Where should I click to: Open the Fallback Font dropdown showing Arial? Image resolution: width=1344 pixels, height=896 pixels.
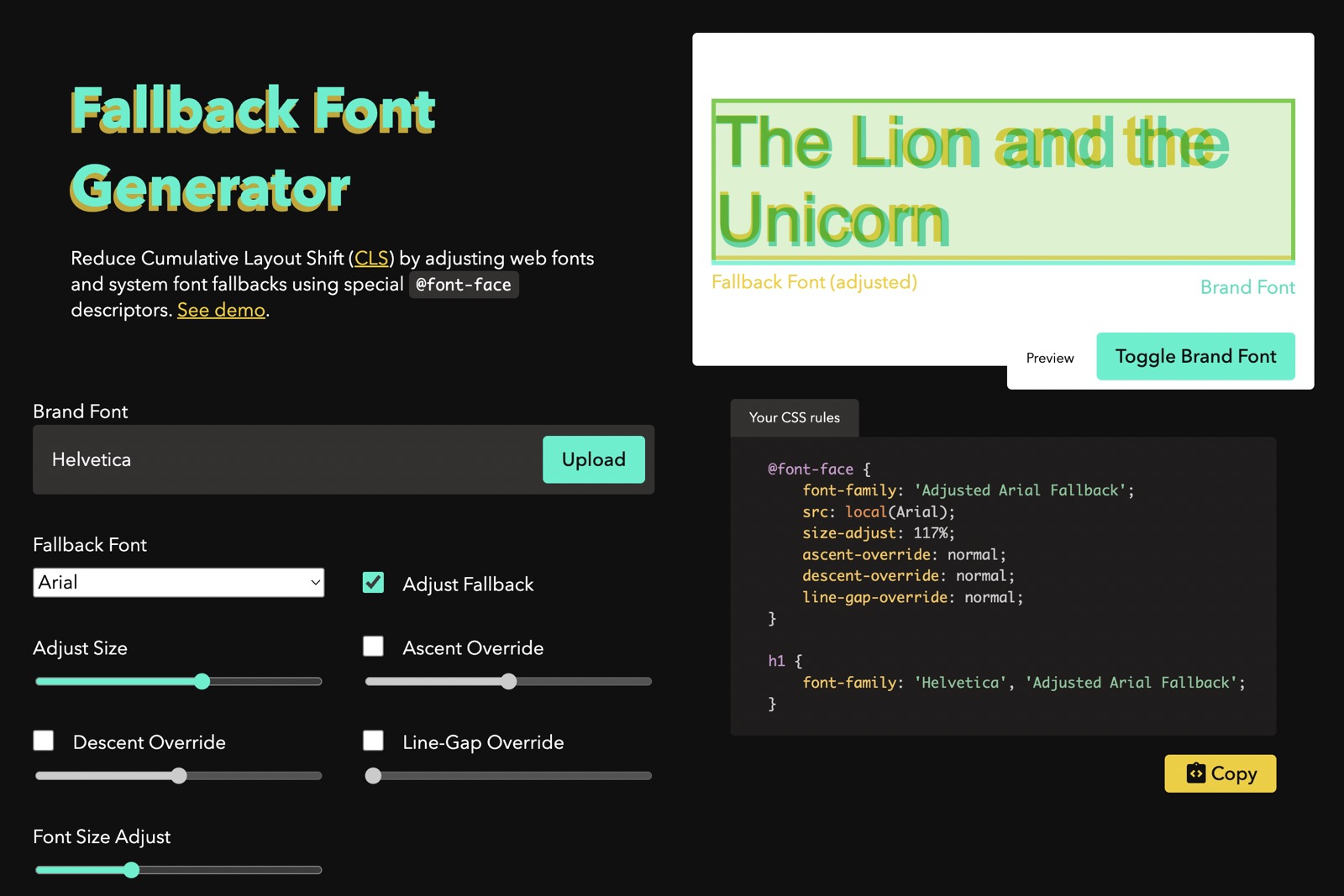178,583
